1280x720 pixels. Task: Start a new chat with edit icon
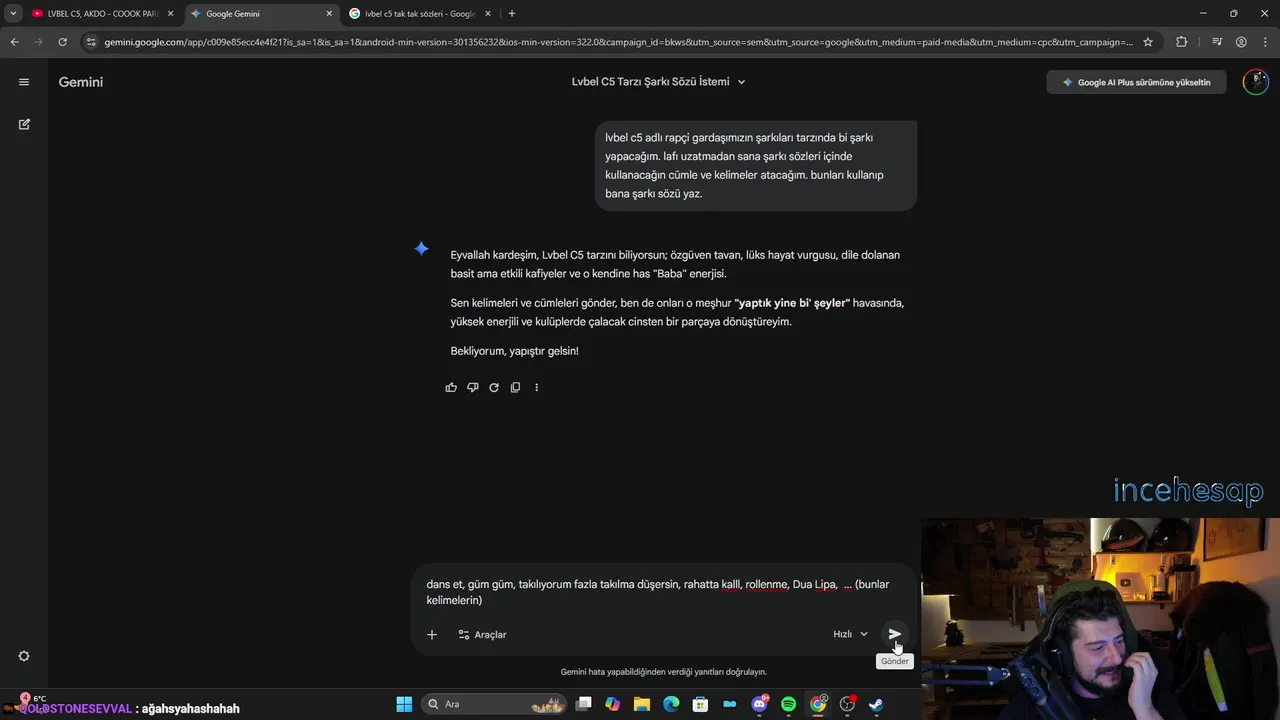coord(24,124)
